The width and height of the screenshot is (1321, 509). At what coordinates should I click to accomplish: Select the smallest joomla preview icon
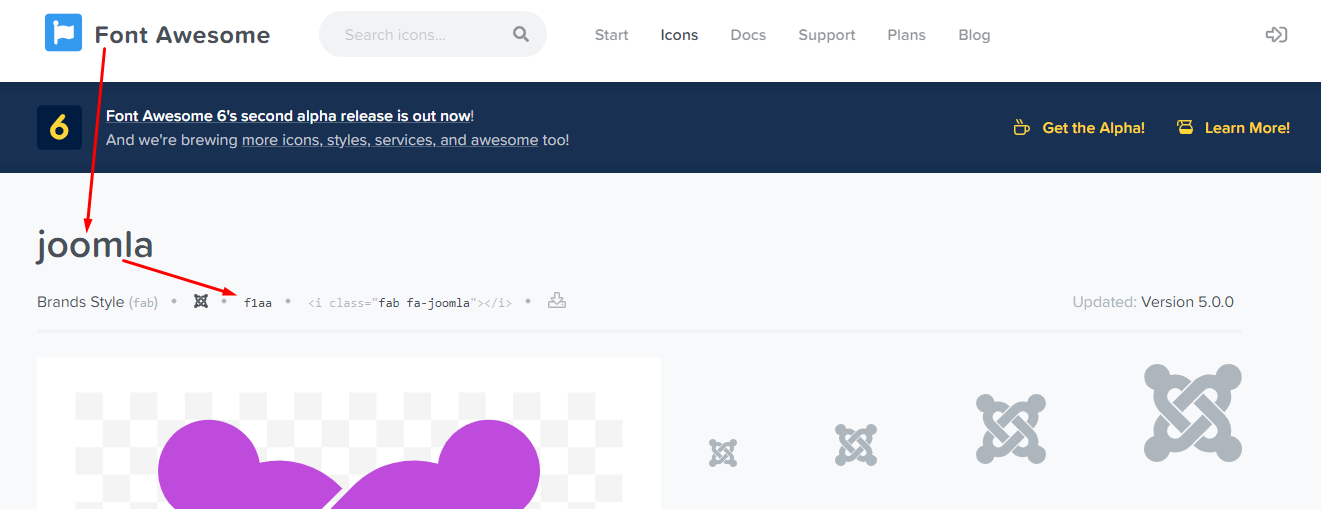723,453
